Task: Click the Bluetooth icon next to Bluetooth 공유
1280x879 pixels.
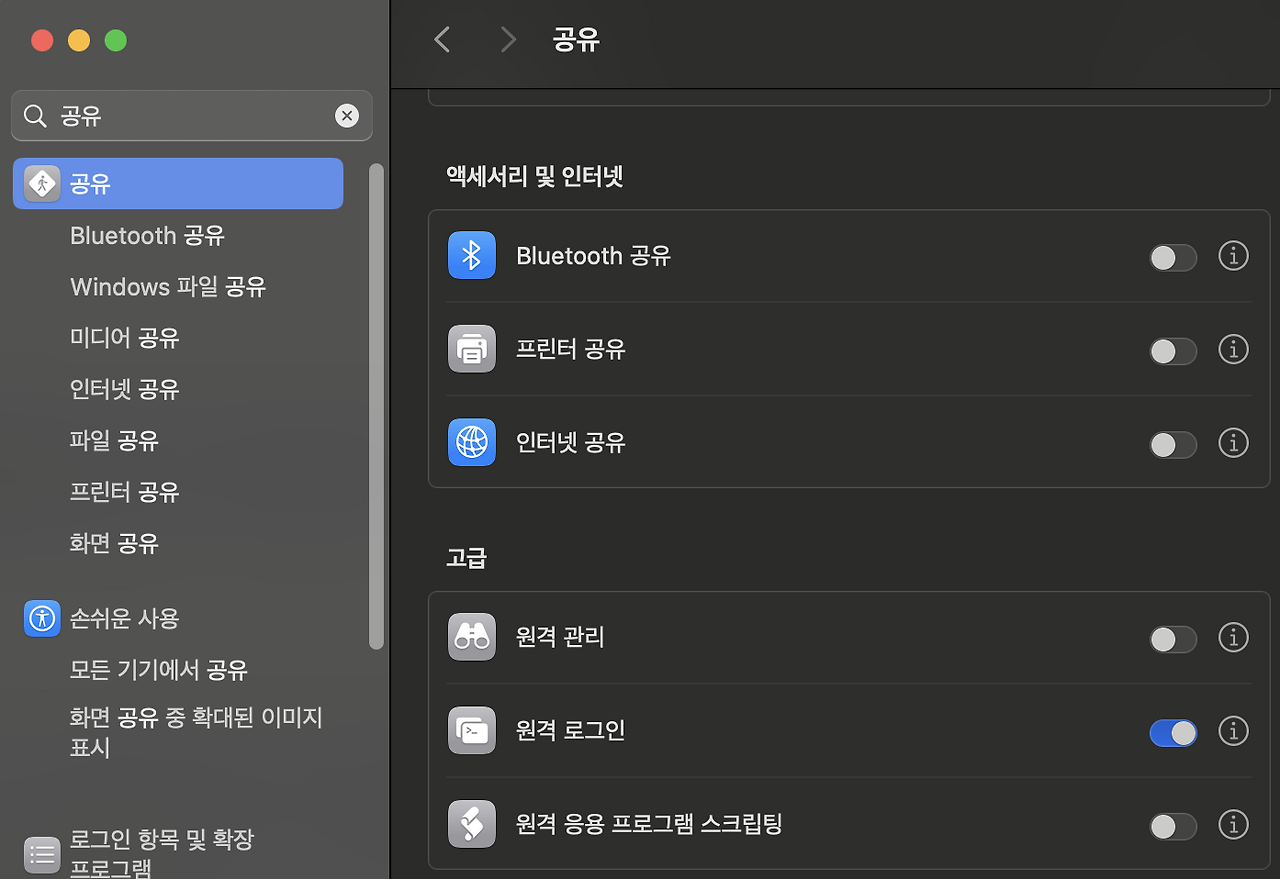Action: point(471,255)
